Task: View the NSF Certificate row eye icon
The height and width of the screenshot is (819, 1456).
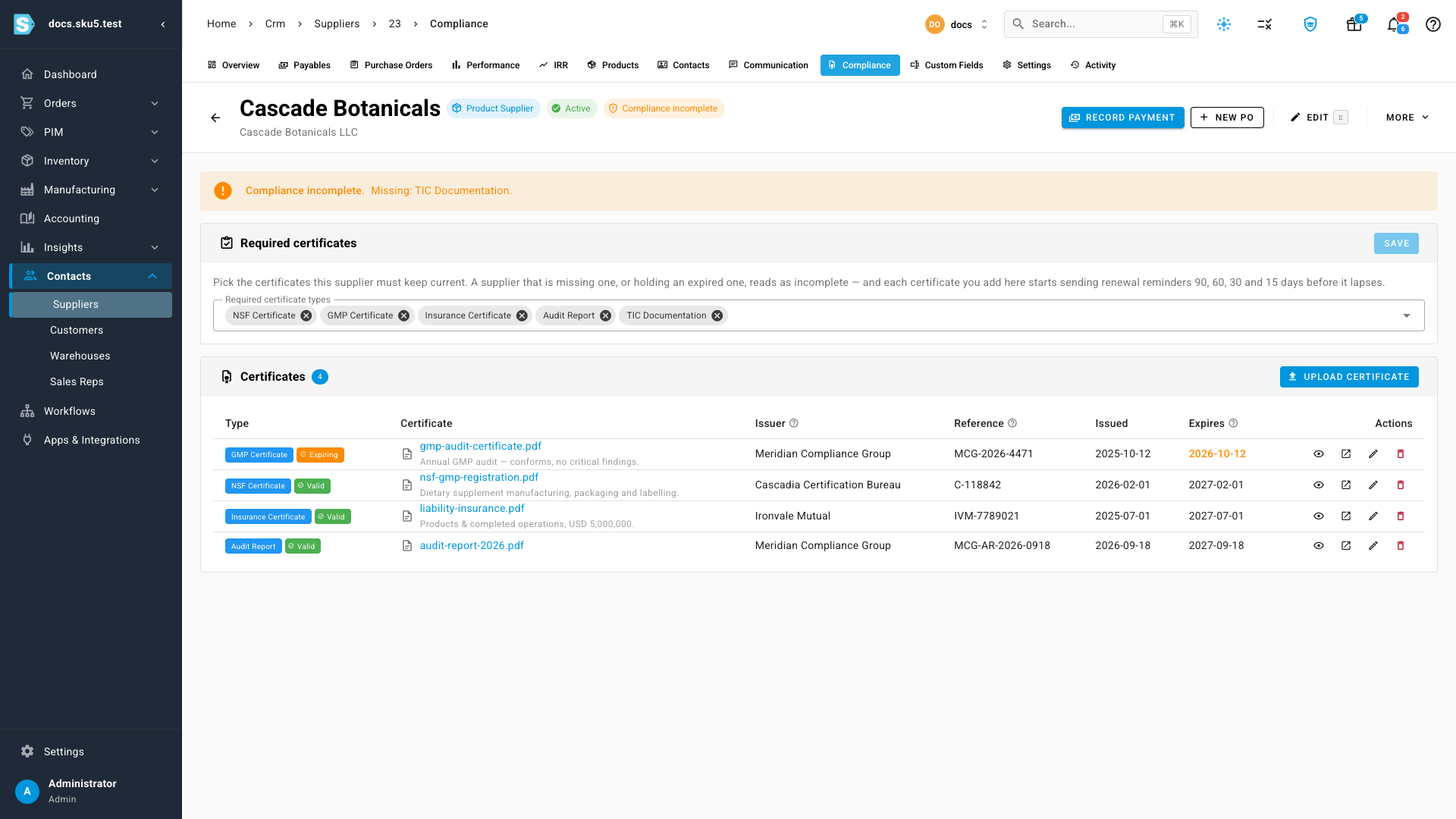Action: [1319, 485]
